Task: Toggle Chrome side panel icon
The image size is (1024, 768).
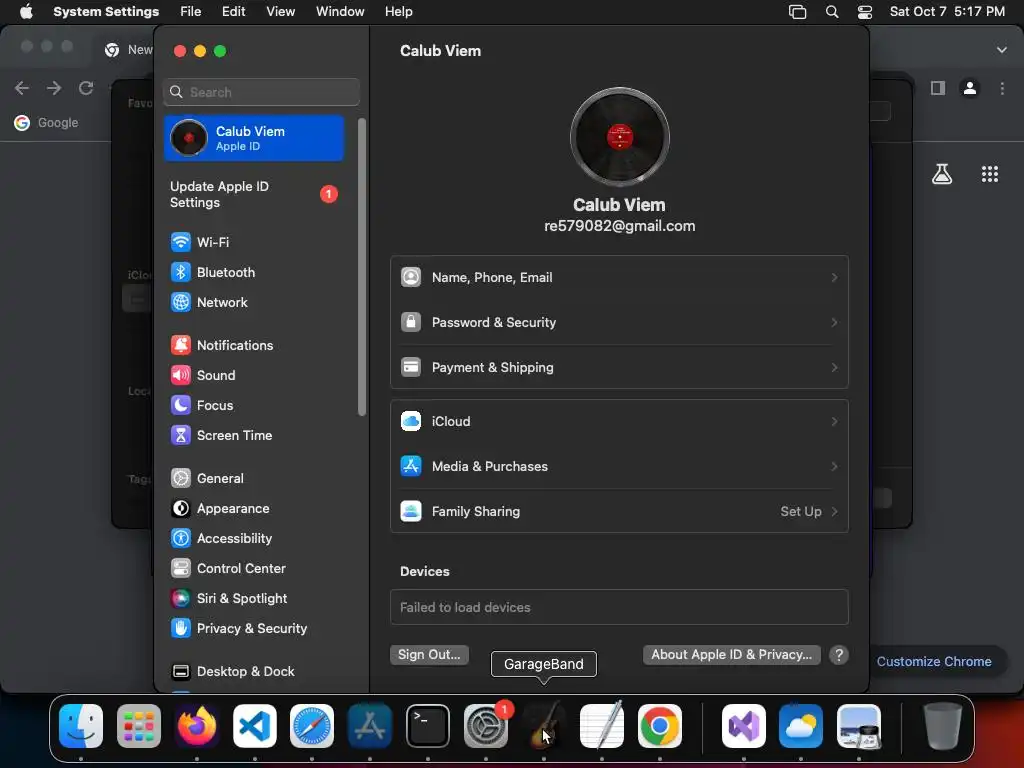Action: pos(938,88)
